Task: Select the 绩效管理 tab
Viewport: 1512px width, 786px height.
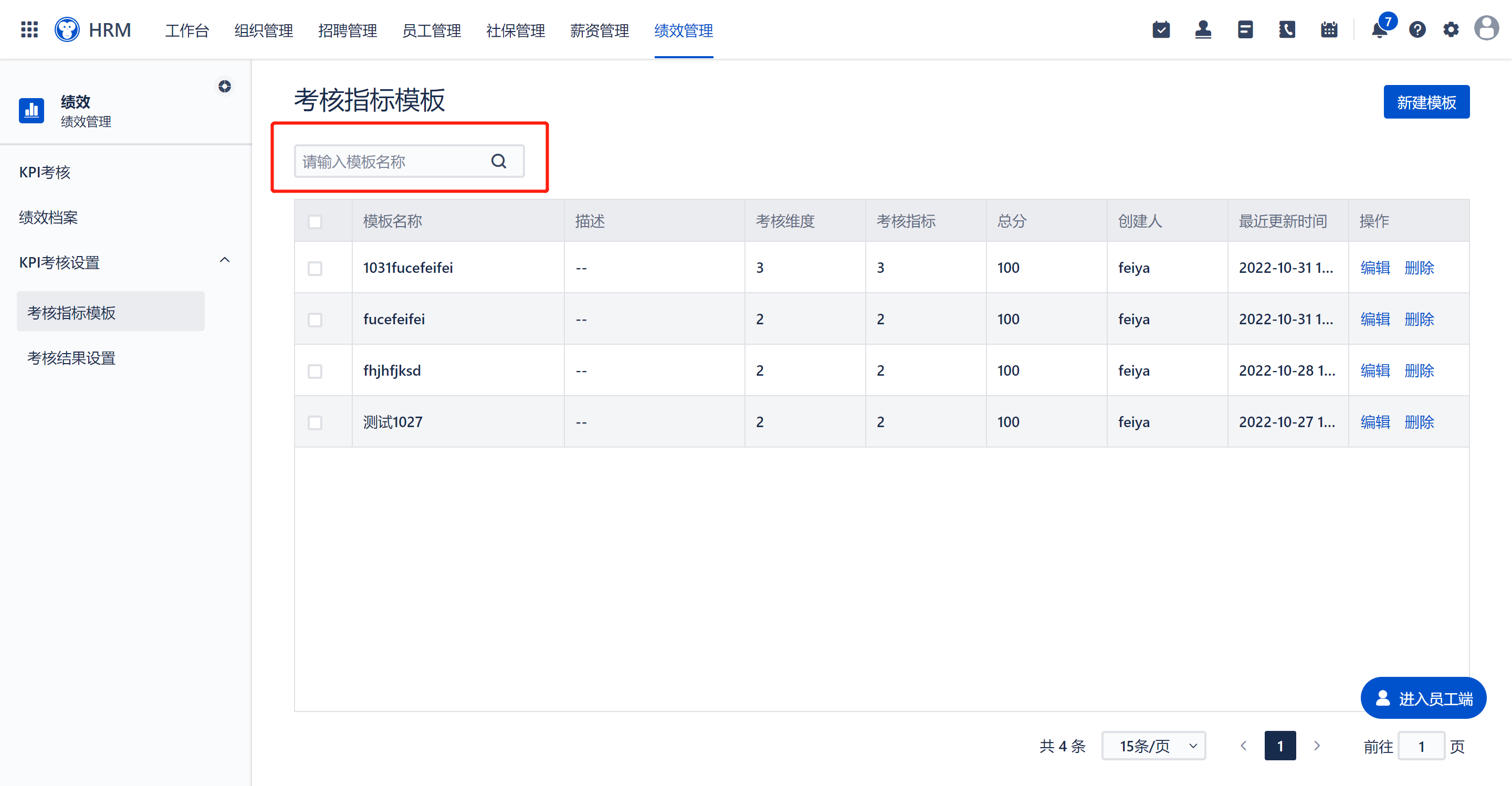Action: [x=684, y=30]
